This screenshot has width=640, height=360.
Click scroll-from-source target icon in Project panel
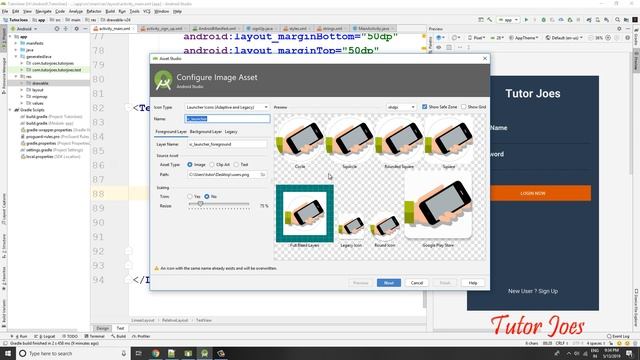tap(57, 29)
